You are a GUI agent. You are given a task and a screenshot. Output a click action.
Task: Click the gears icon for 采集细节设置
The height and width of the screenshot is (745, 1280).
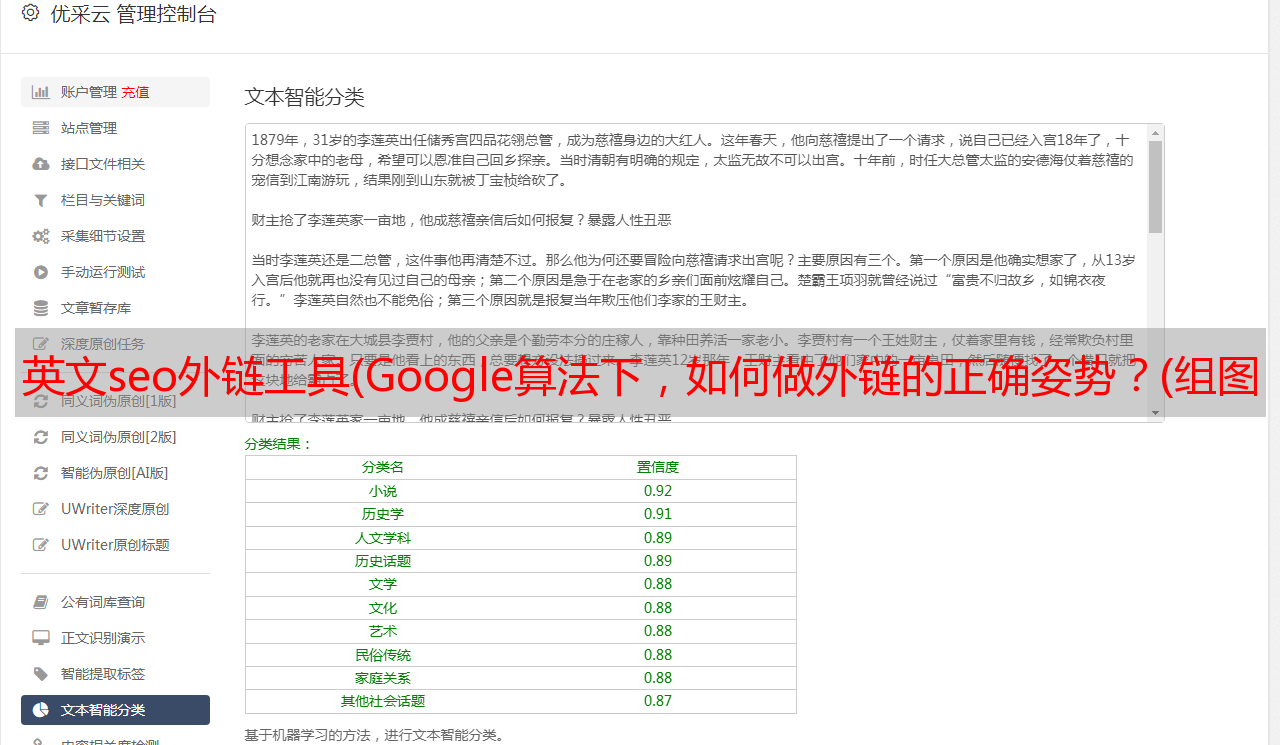(x=41, y=236)
